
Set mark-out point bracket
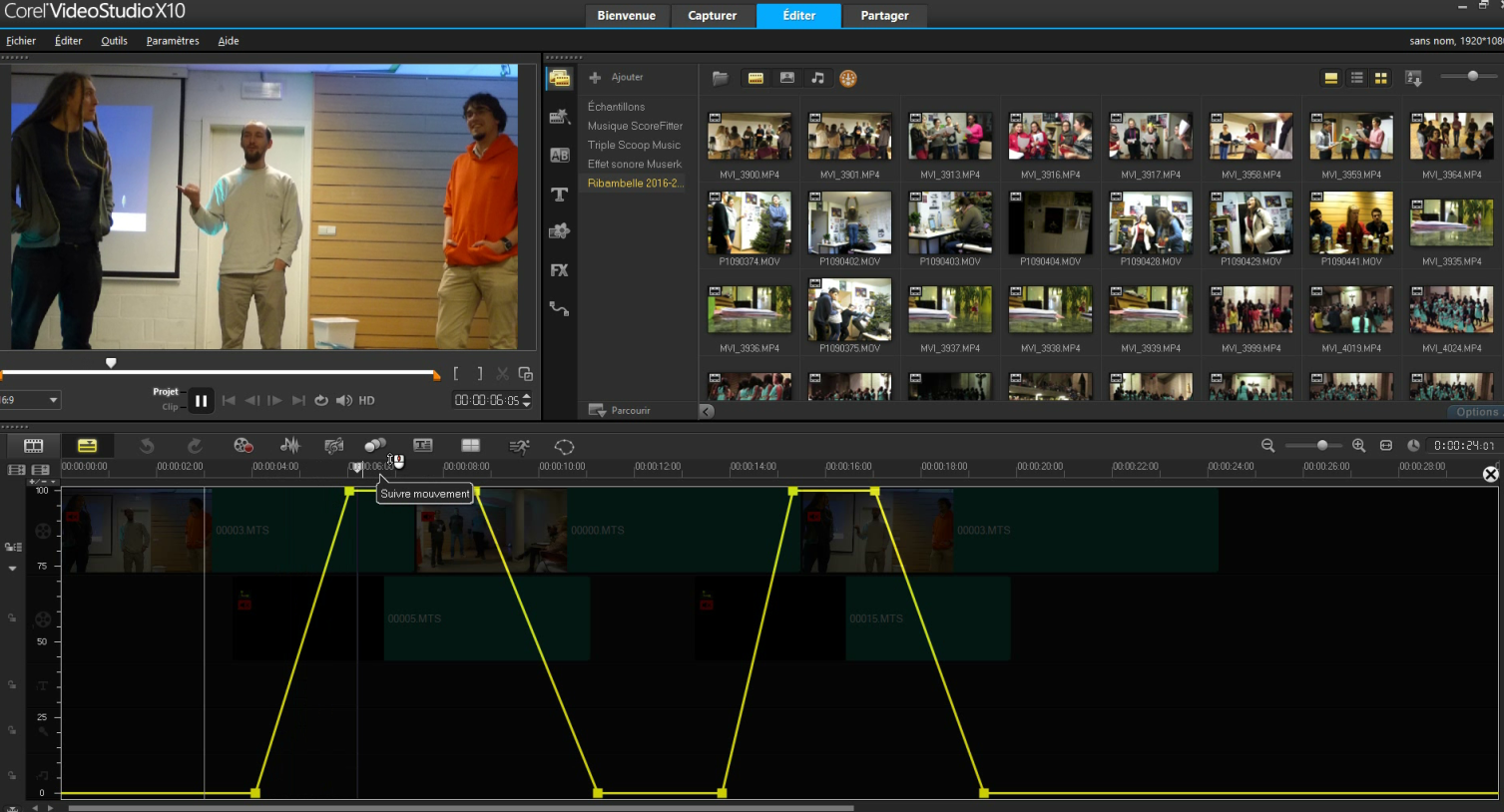coord(480,374)
